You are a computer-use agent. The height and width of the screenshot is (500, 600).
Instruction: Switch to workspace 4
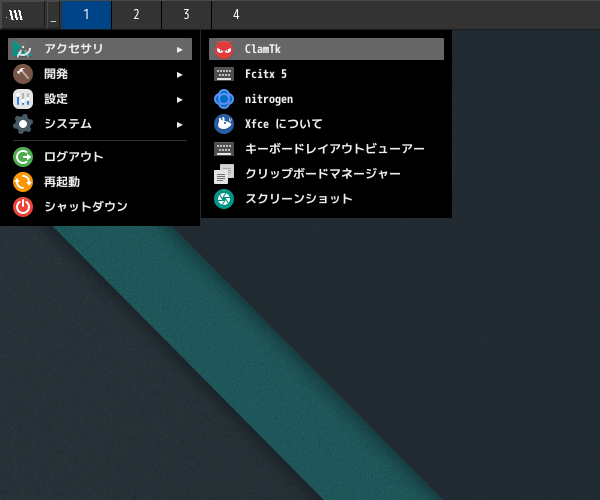[x=236, y=15]
